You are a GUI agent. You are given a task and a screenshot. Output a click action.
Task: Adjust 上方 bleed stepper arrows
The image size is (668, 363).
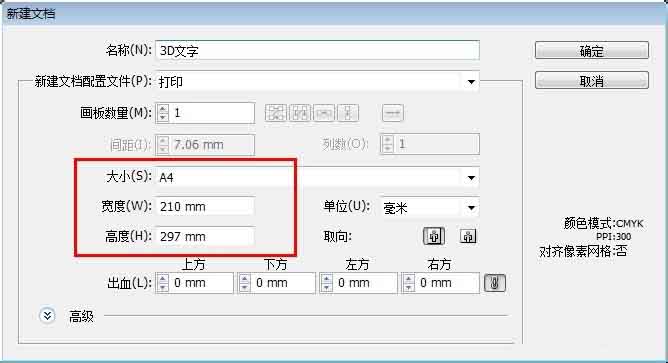coord(163,283)
